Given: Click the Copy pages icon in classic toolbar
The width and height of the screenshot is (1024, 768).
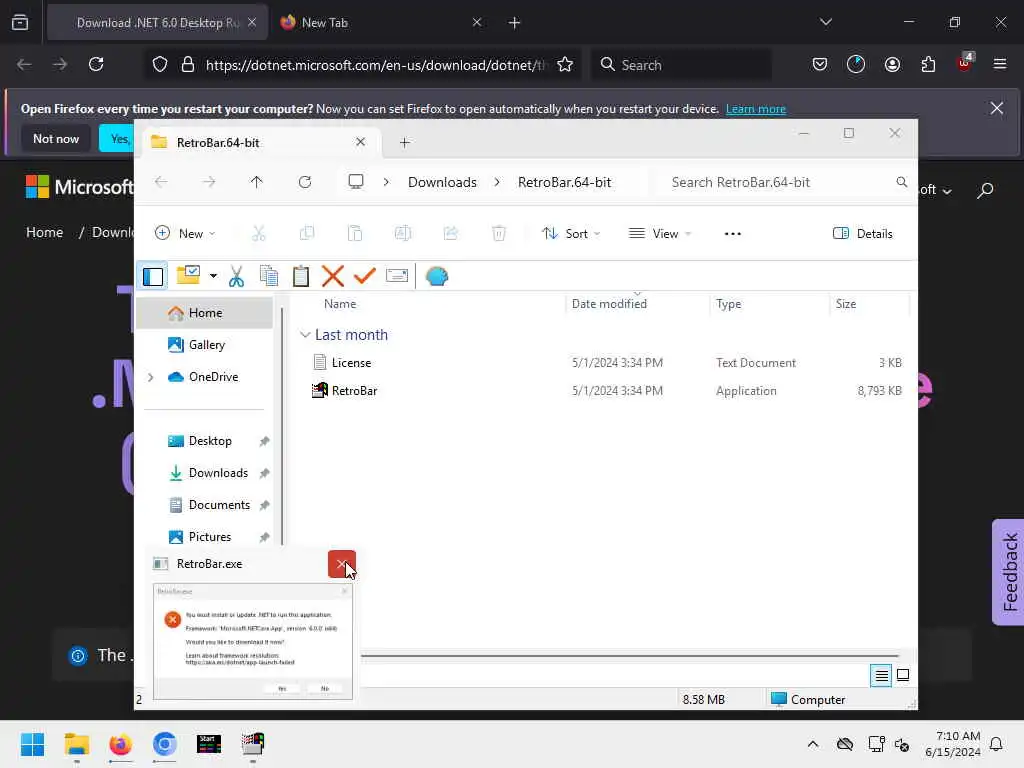Looking at the screenshot, I should tap(268, 276).
